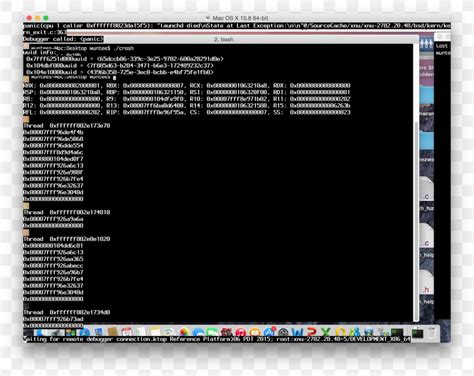This screenshot has height=376, width=474.
Task: Click address 0x00007fff926a9a6a under second thread
Action: (53, 219)
